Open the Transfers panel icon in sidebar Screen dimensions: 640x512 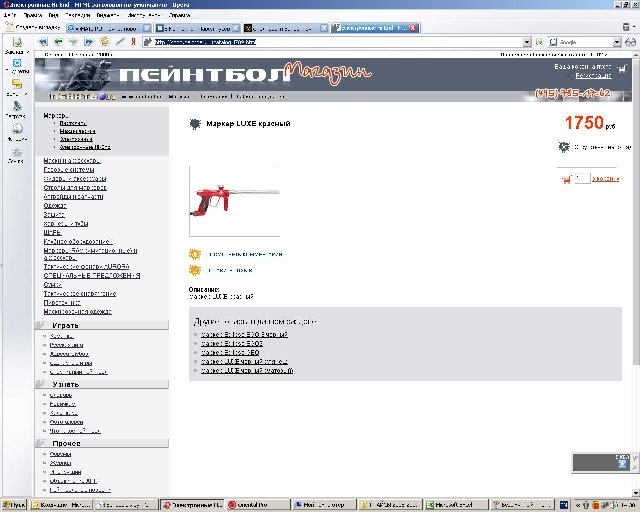point(17,106)
